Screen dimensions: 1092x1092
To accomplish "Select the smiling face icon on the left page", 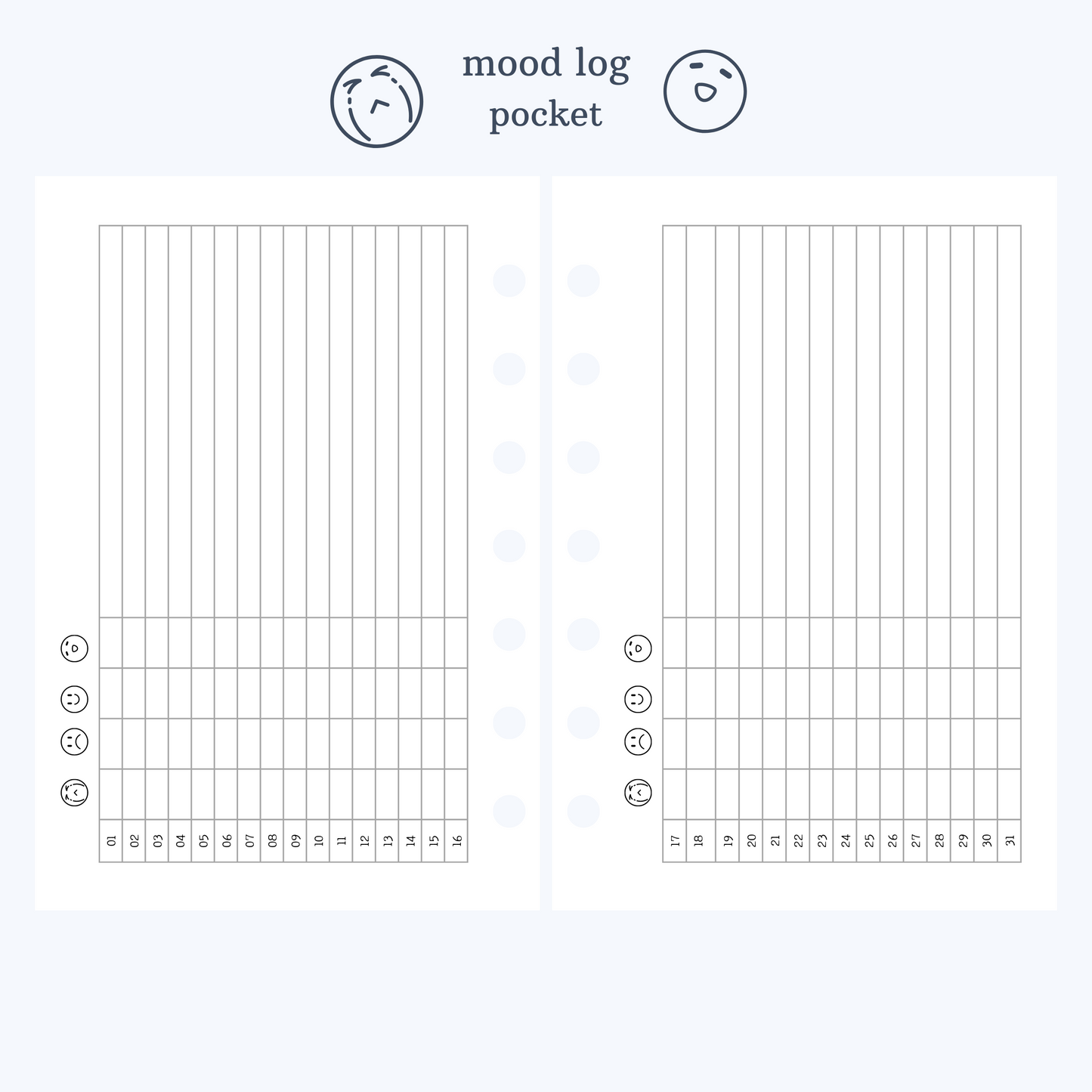I will (74, 699).
